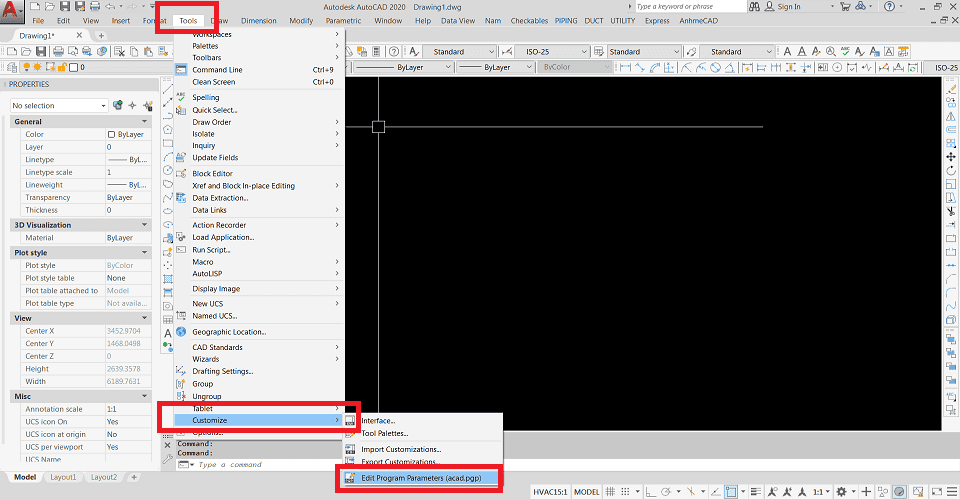Screen dimensions: 960x500
Task: Click the Plot printer icon in quick access toolbar
Action: 95,7
